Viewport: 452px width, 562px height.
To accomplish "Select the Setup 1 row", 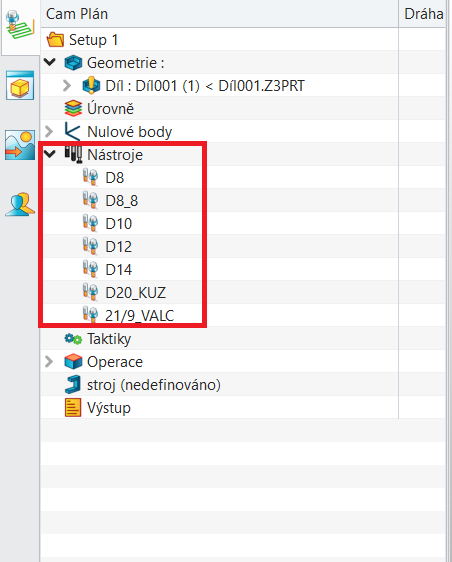I will pos(219,39).
